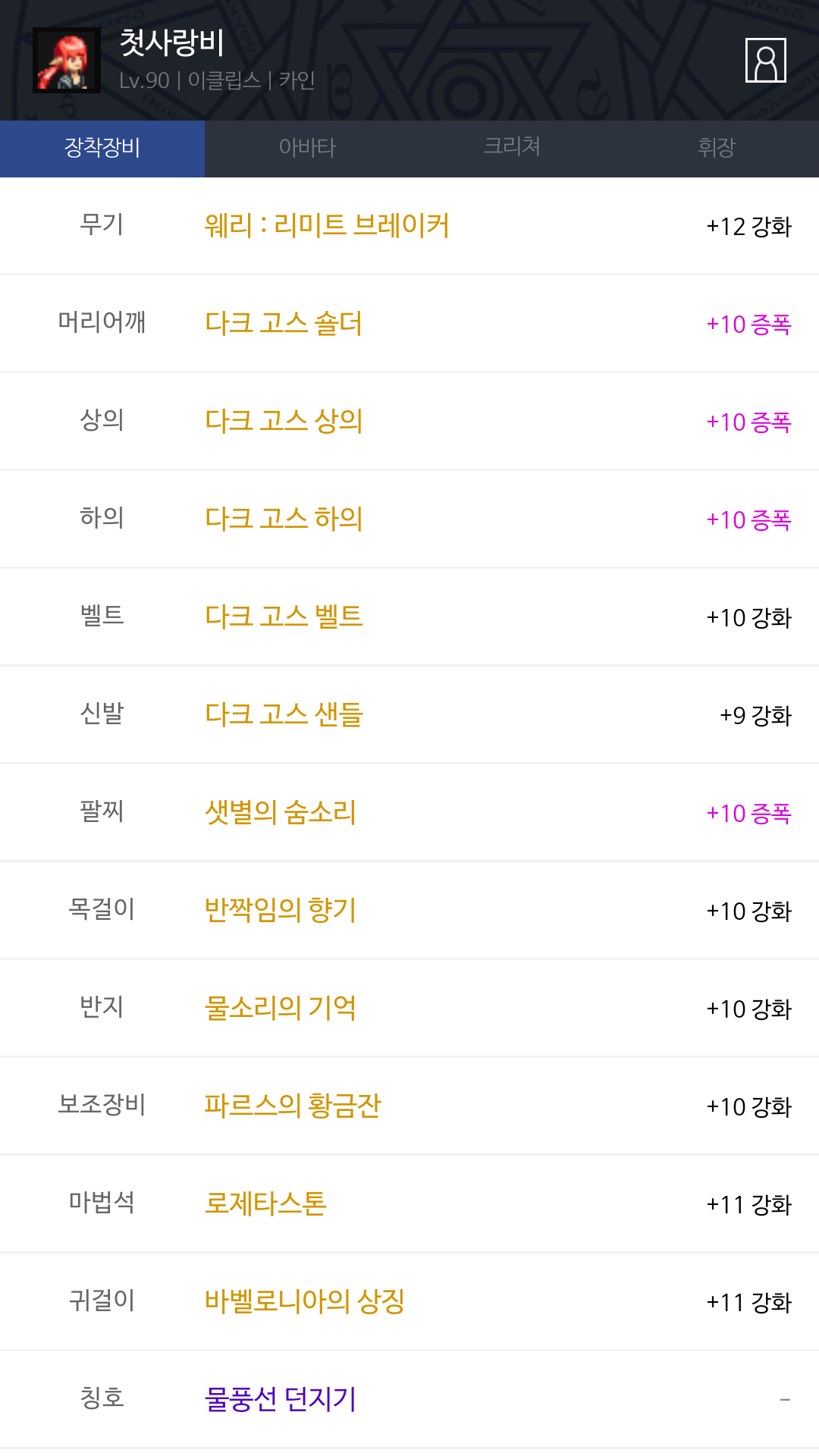Select the 휘장 tab
Screen dimensions: 819x1456
(716, 148)
